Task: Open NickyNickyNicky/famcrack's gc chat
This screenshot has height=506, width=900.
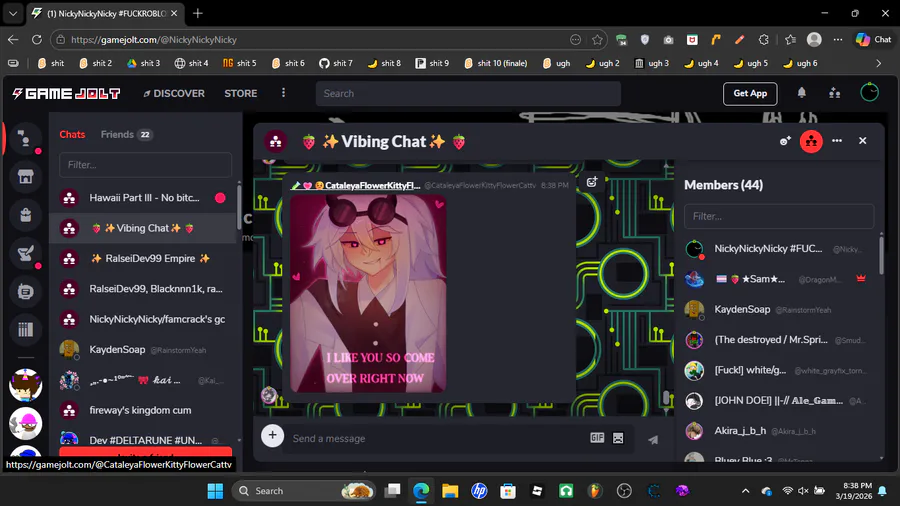Action: 143,320
